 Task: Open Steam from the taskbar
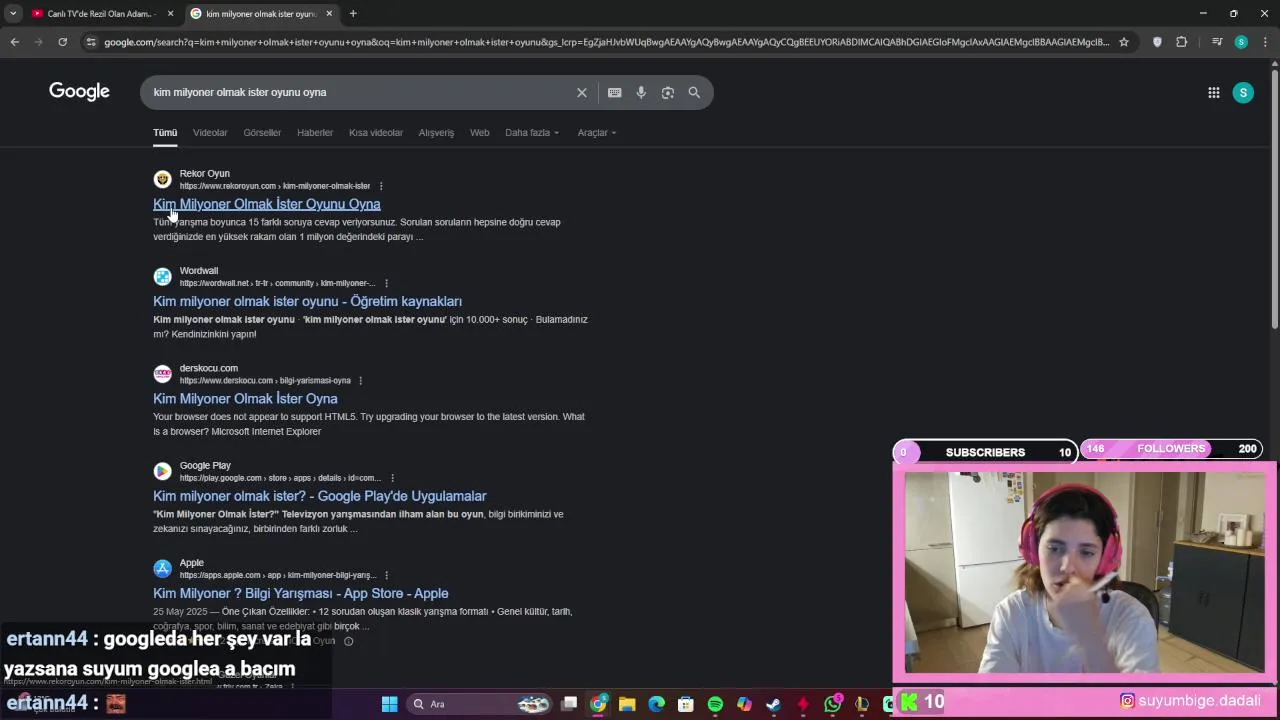773,704
